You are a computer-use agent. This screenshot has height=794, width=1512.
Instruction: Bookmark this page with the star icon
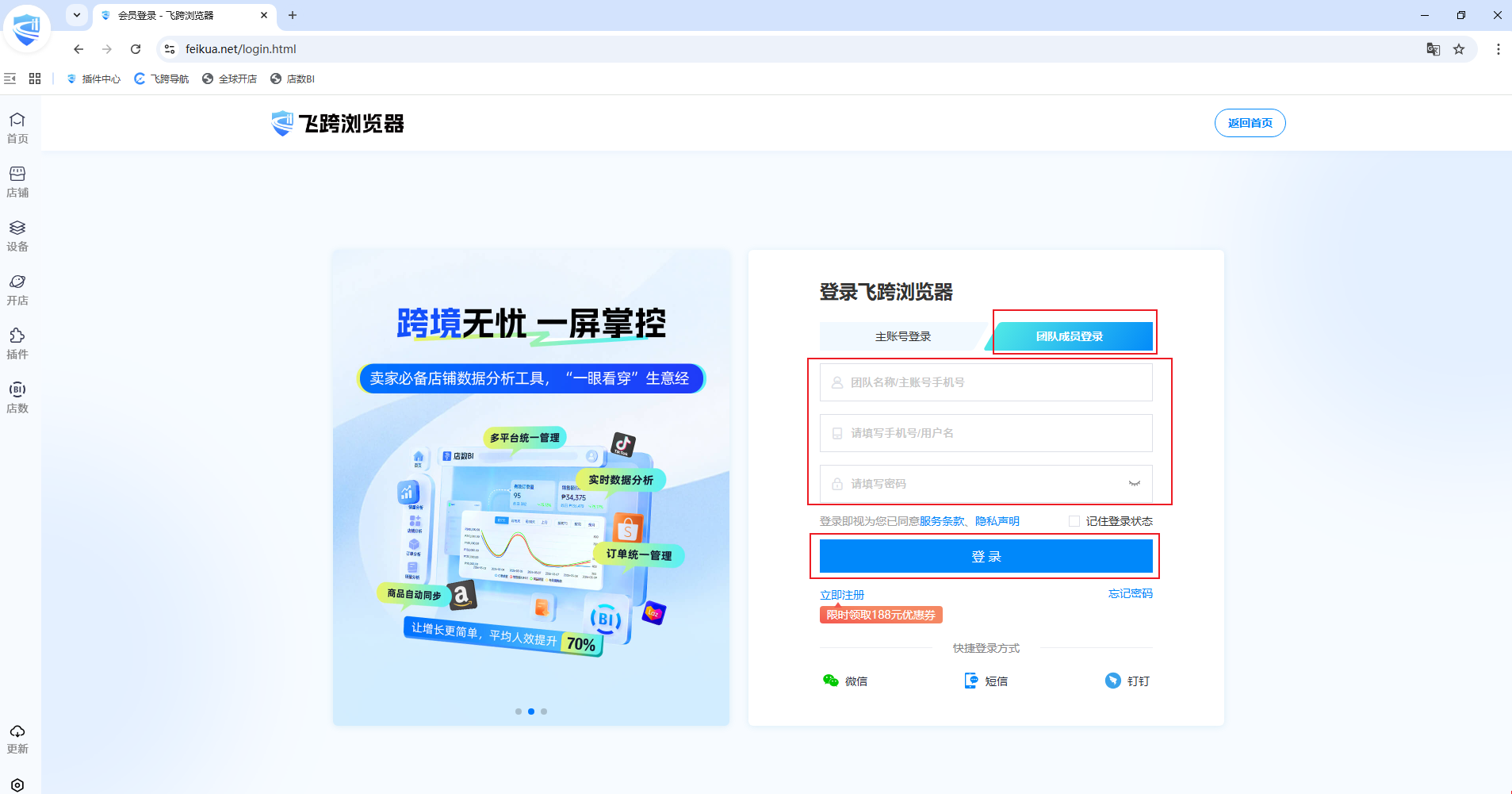1459,49
